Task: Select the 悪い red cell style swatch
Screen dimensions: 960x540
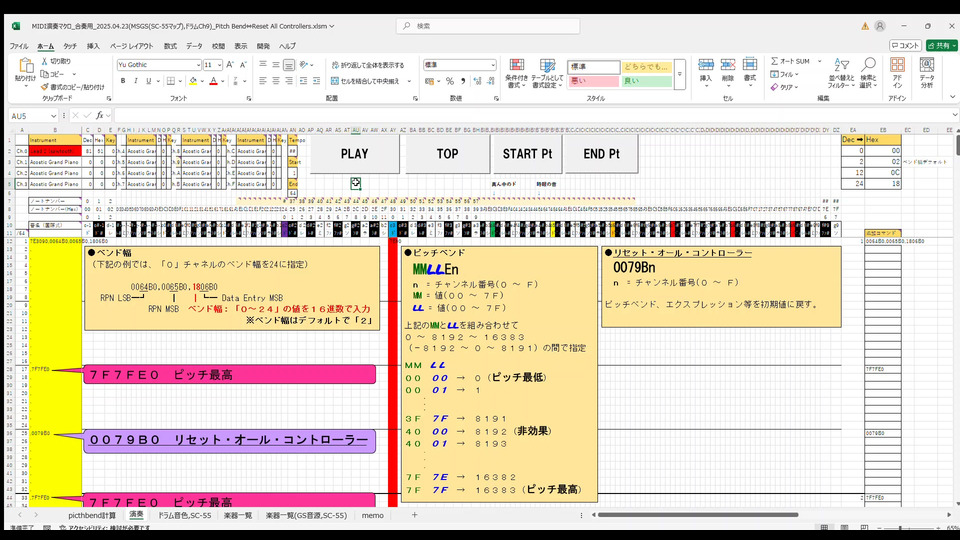Action: coord(594,81)
